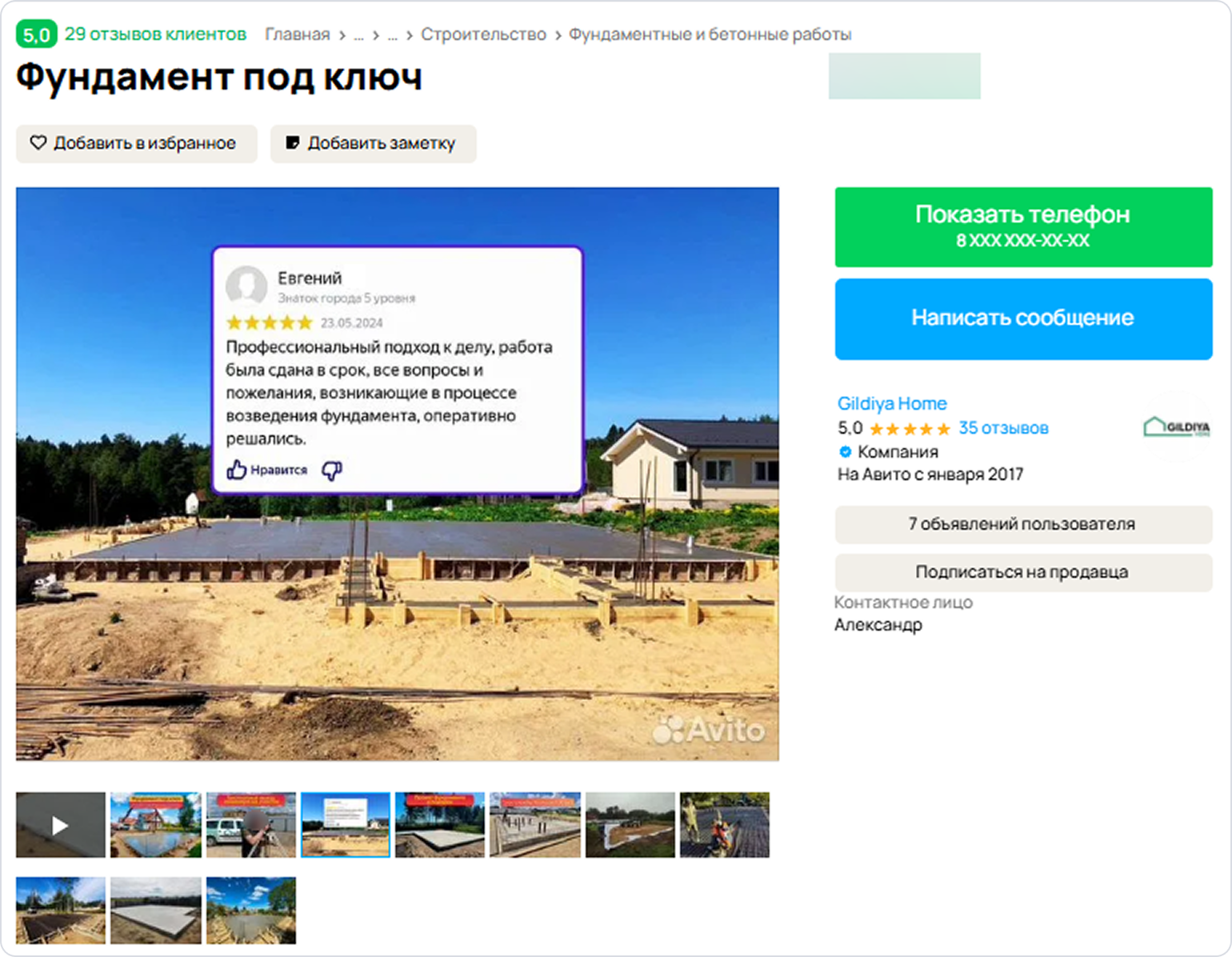Click the blue verified company checkmark badge

click(x=846, y=451)
